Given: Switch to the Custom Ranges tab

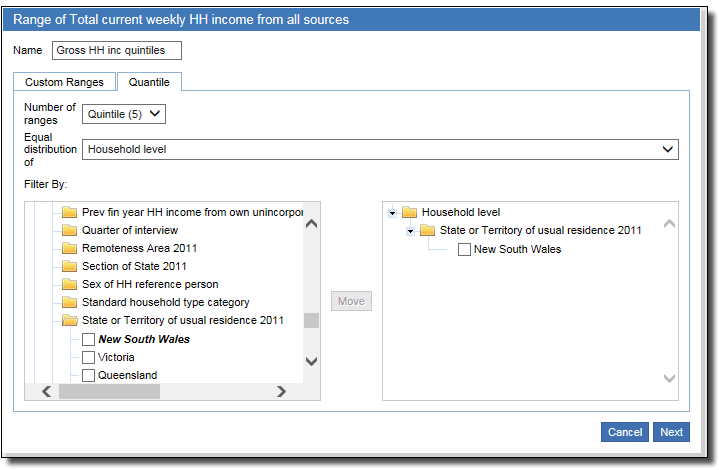Looking at the screenshot, I should [64, 82].
